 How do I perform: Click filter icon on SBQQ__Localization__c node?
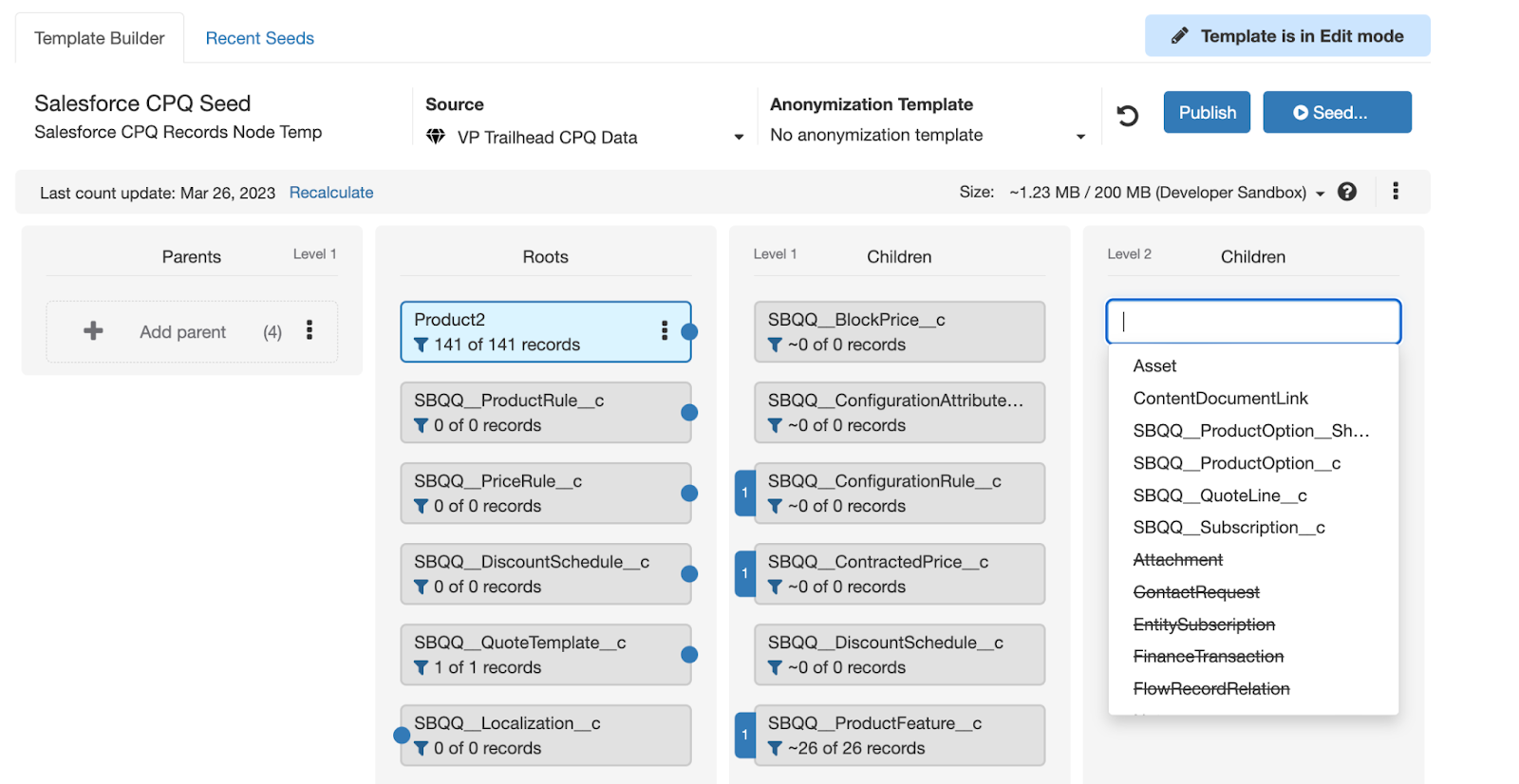click(422, 748)
